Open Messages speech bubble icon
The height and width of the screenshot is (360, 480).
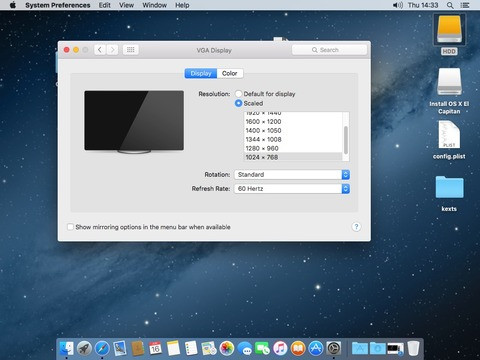click(x=245, y=349)
